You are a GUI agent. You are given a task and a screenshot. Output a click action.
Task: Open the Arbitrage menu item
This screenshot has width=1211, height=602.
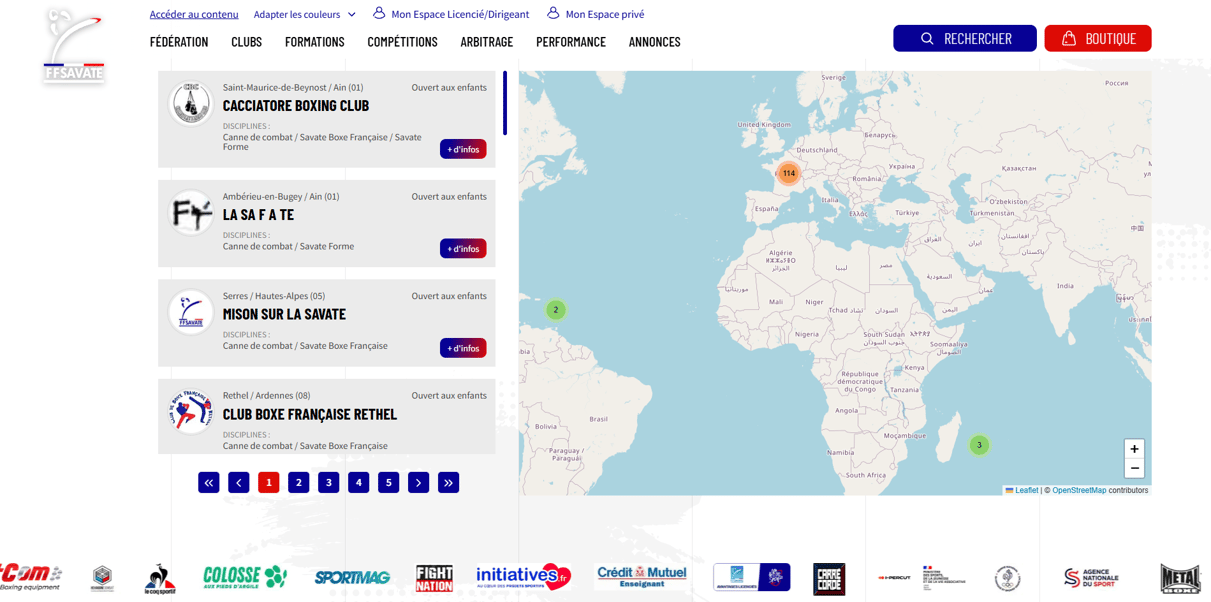486,42
